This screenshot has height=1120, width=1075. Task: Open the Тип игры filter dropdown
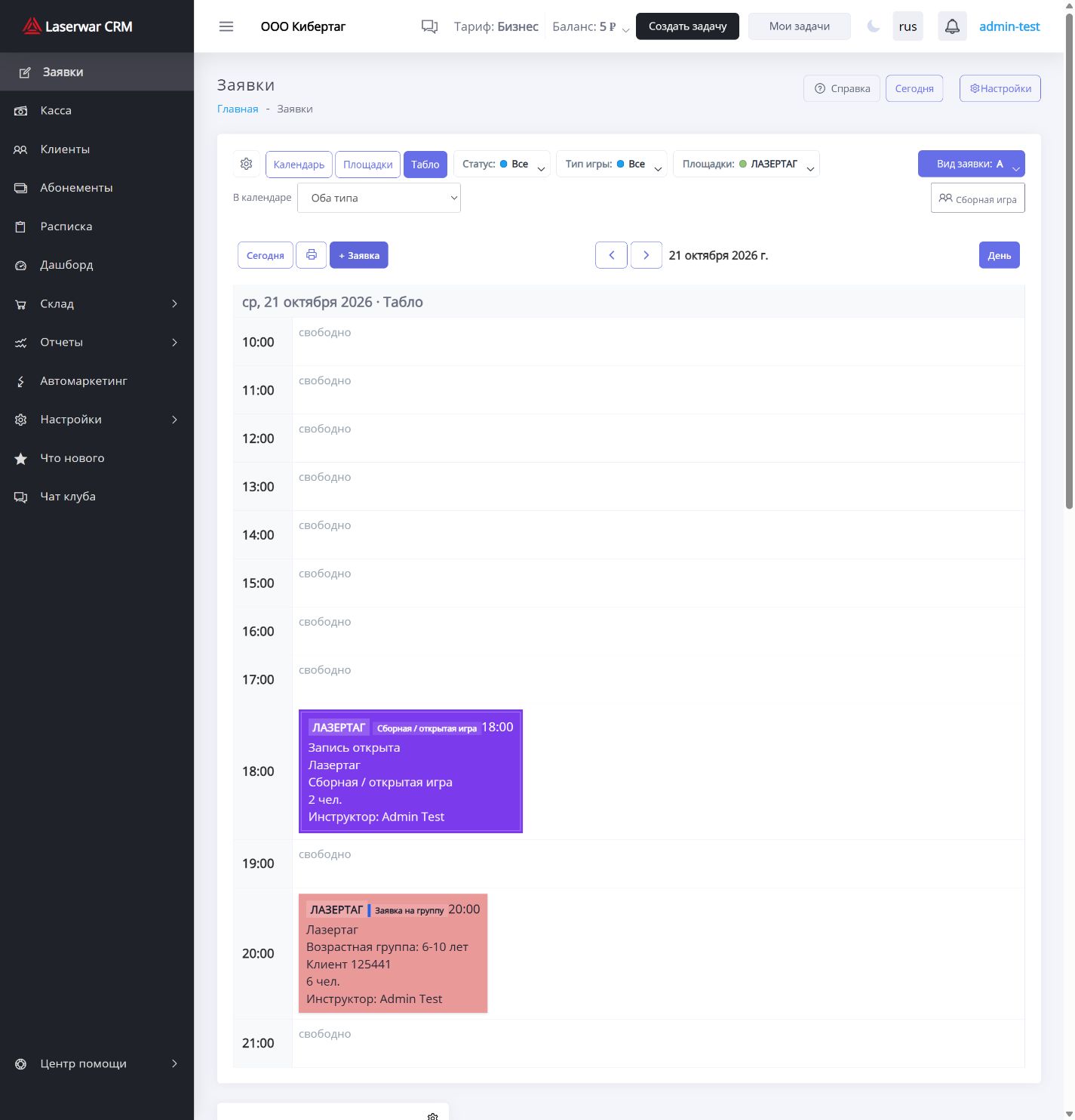coord(611,164)
